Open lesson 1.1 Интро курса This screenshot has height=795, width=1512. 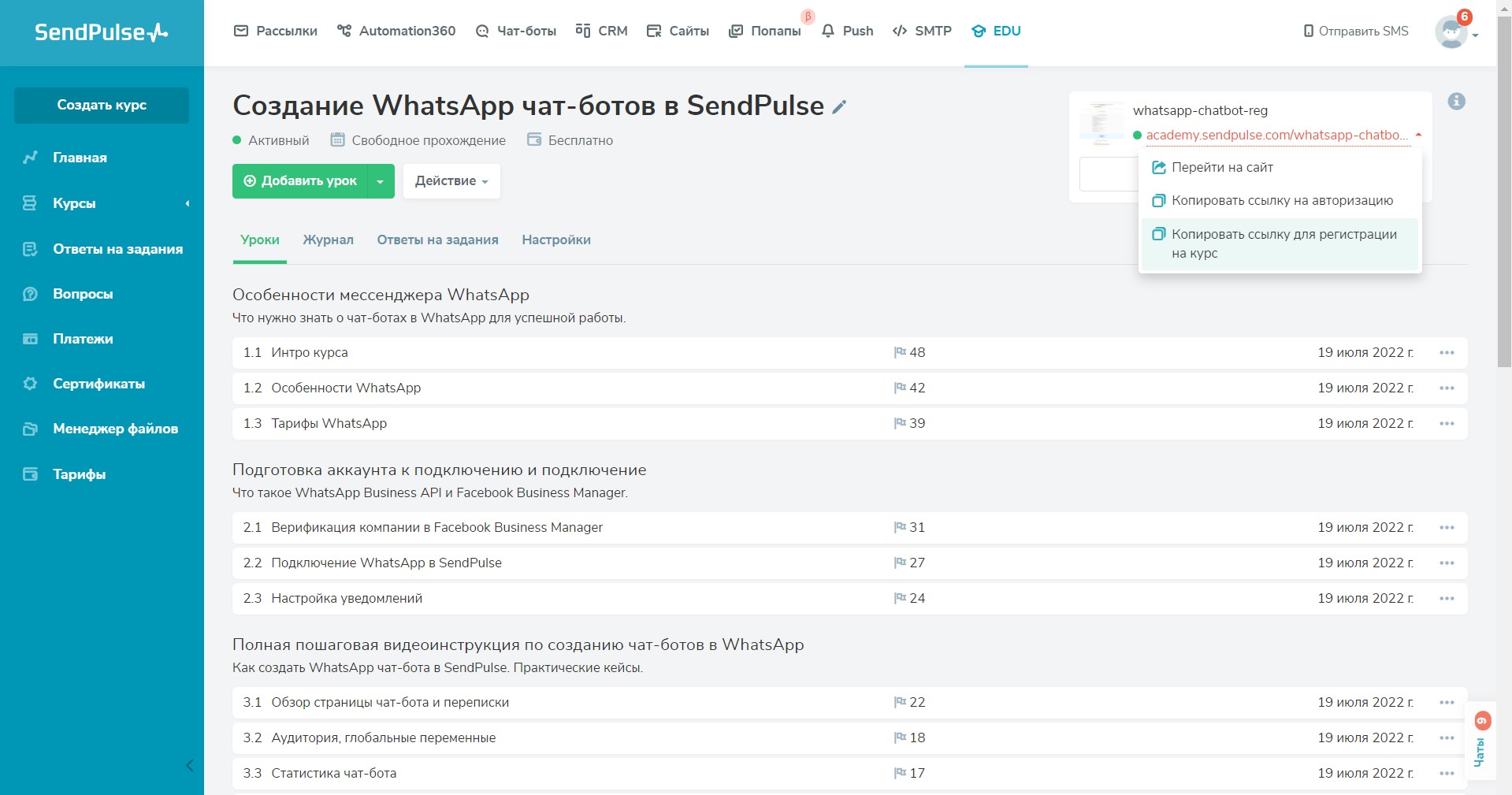tap(849, 352)
